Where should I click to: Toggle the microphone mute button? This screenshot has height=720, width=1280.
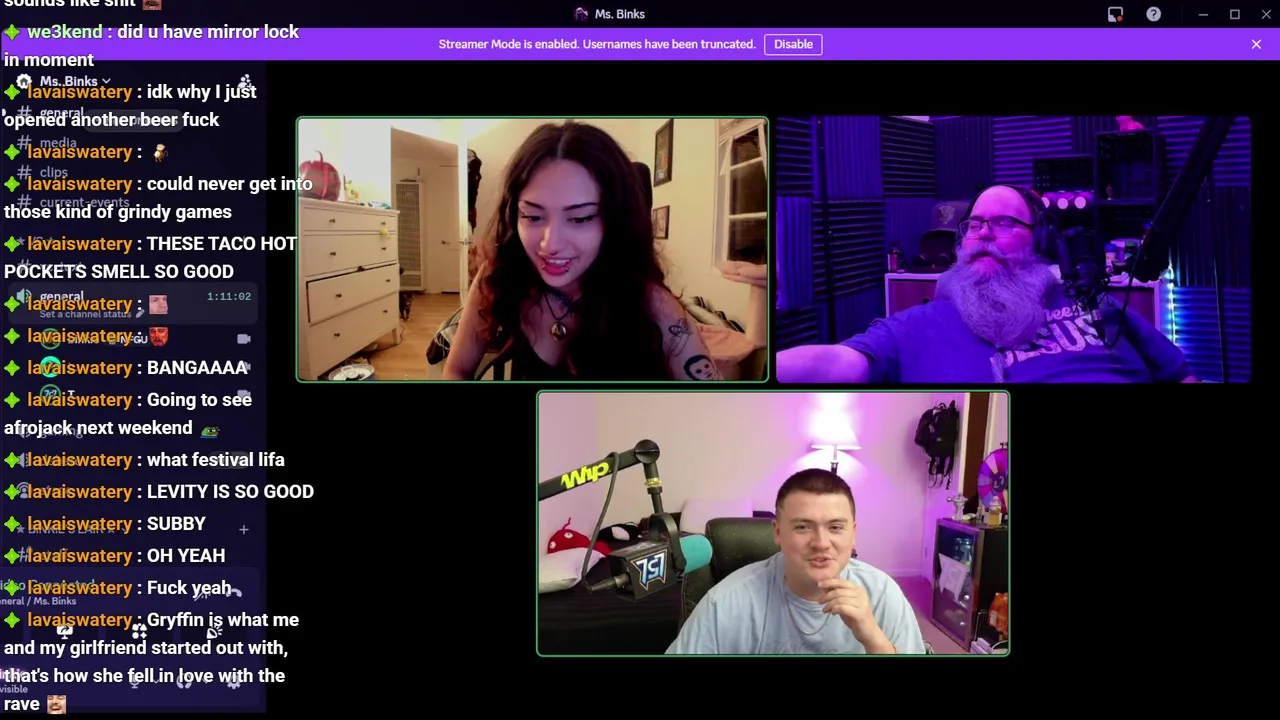tap(136, 682)
